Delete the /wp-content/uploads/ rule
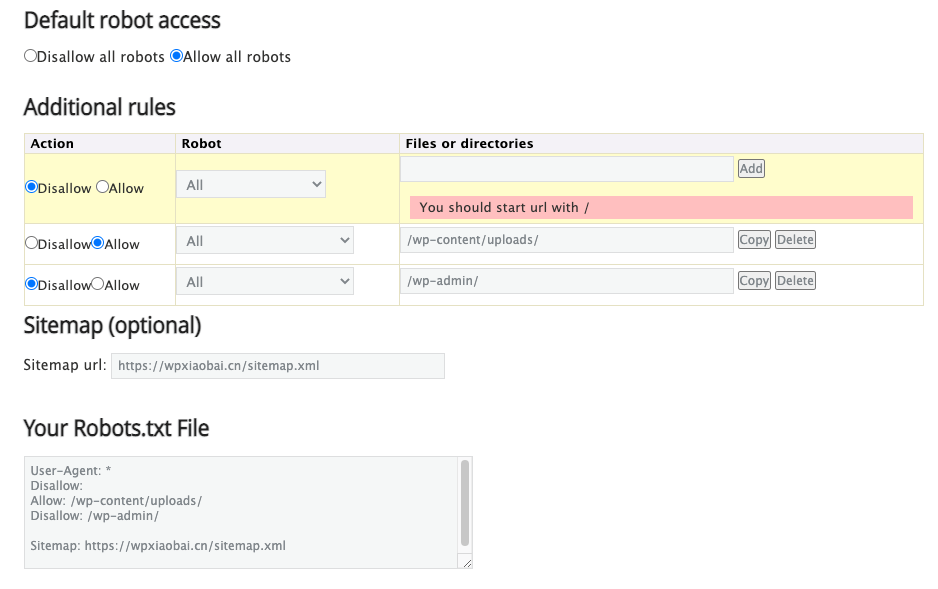Image resolution: width=938 pixels, height=589 pixels. (x=795, y=240)
